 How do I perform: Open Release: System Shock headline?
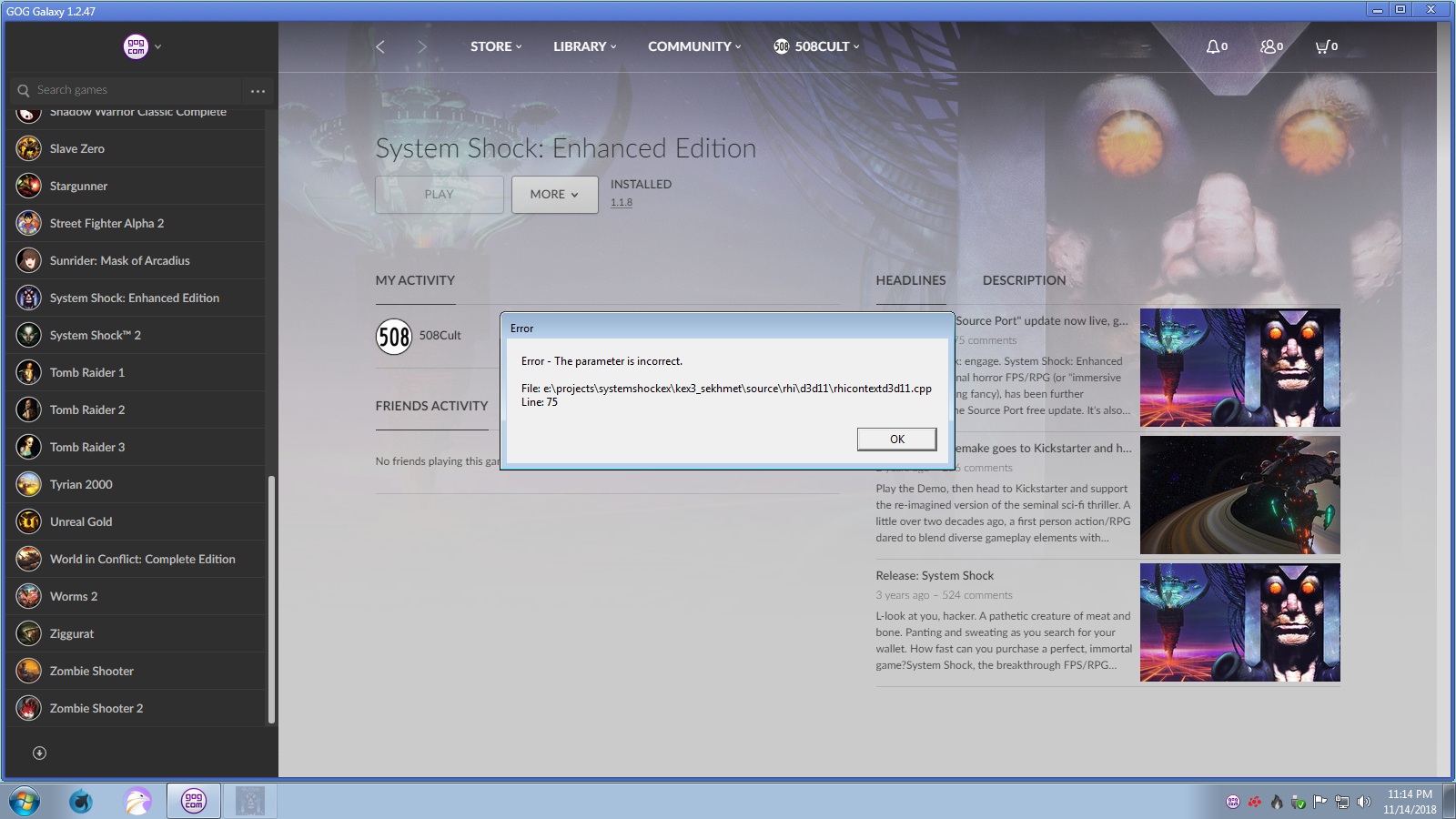[935, 576]
